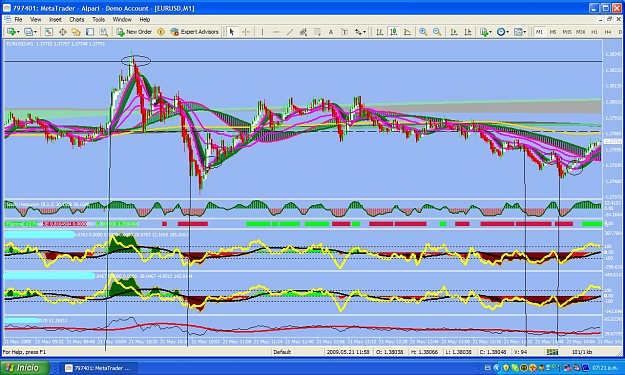Image resolution: width=625 pixels, height=375 pixels.
Task: Open the View menu
Action: pos(35,19)
